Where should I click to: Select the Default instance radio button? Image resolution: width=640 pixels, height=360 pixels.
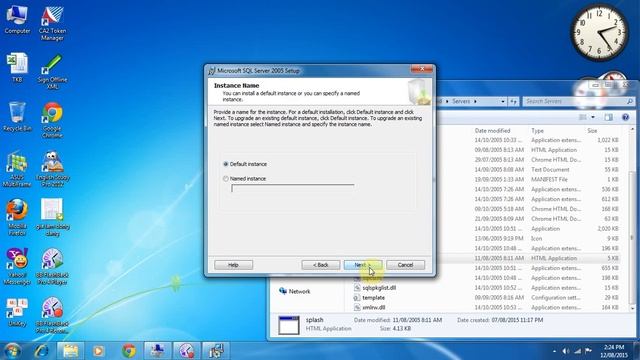(x=226, y=164)
